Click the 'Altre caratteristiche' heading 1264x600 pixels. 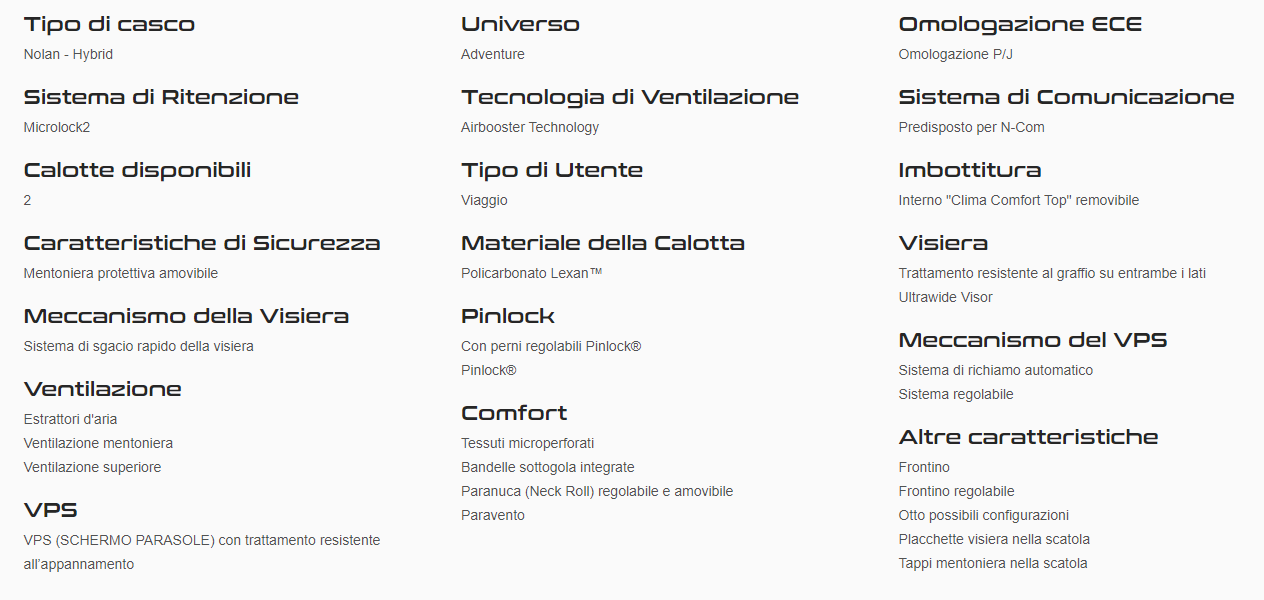point(1028,437)
